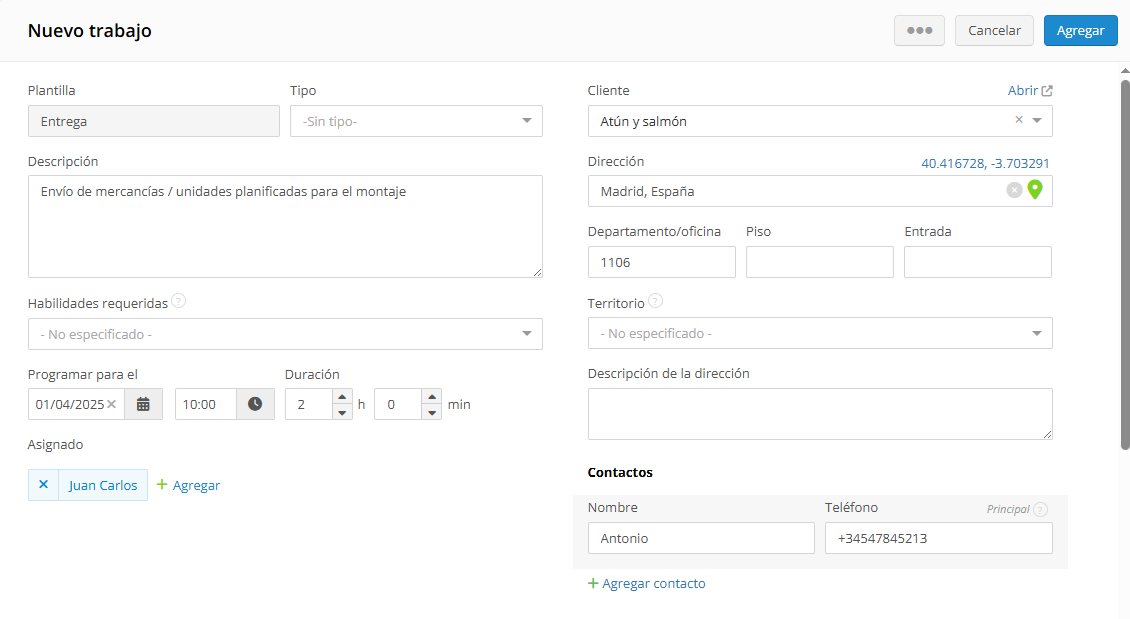1130x619 pixels.
Task: Click the Nombre field with Antonio
Action: [x=701, y=538]
